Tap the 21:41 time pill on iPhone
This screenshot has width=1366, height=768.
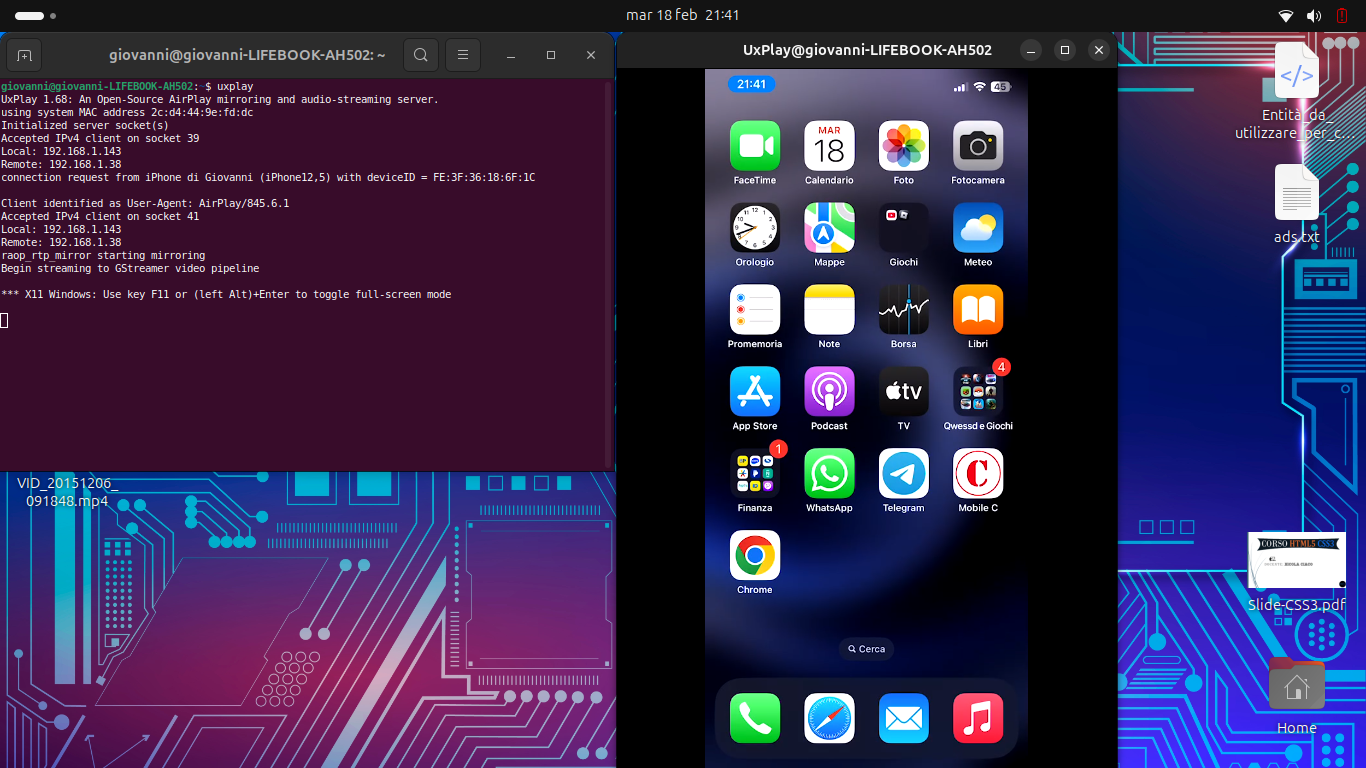click(x=751, y=85)
